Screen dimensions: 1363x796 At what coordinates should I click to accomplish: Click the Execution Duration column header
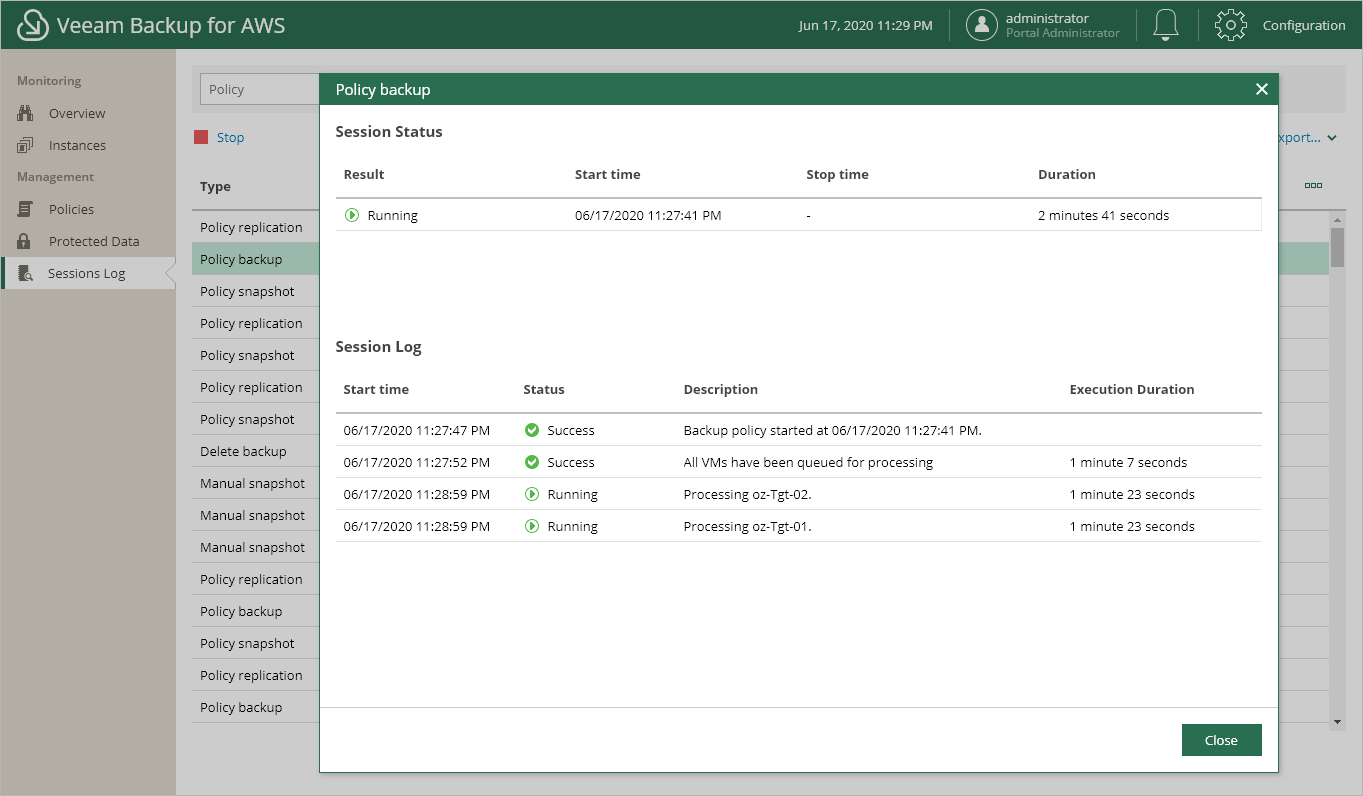coord(1132,389)
